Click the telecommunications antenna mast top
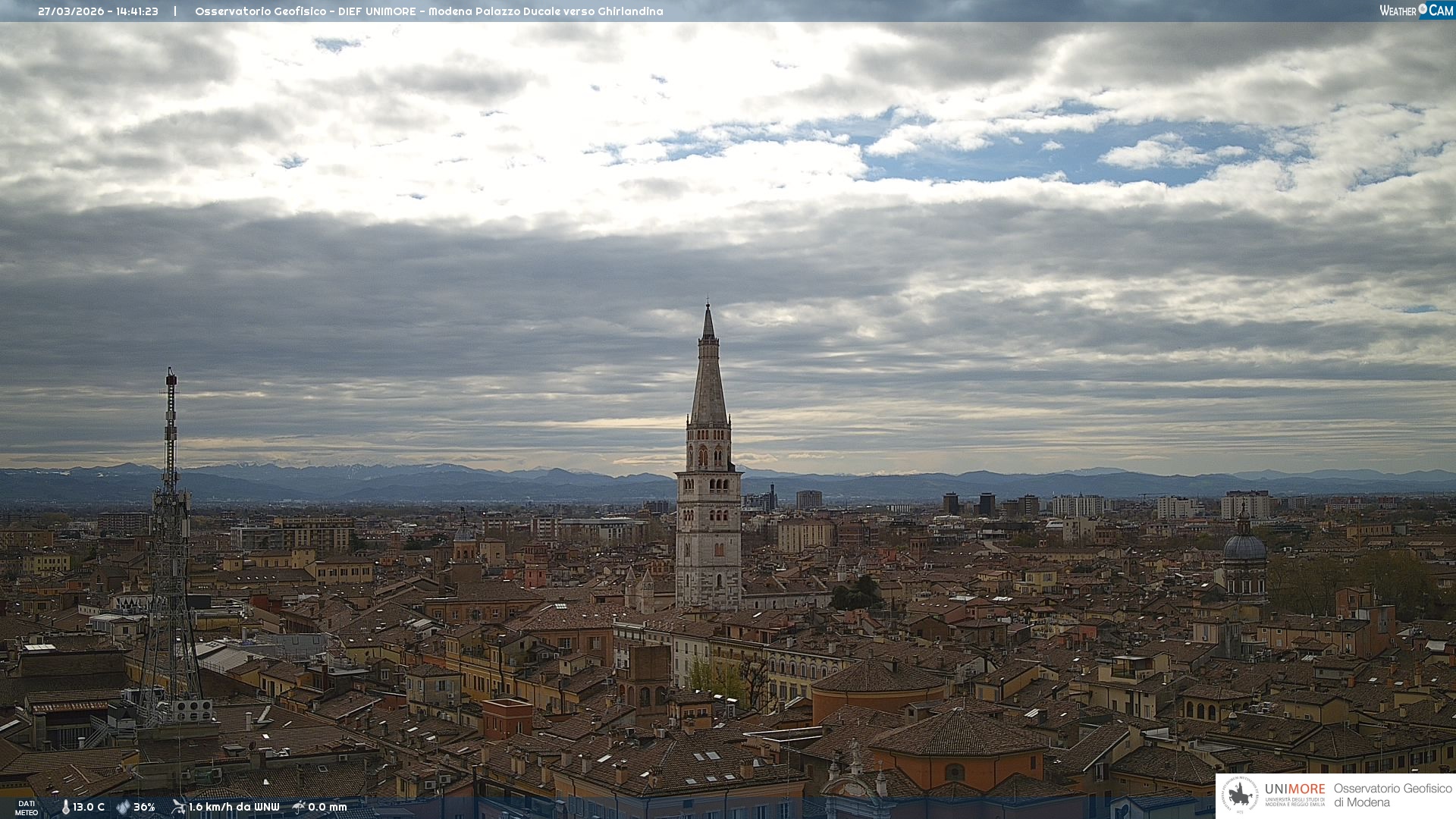This screenshot has width=1456, height=819. (x=171, y=375)
